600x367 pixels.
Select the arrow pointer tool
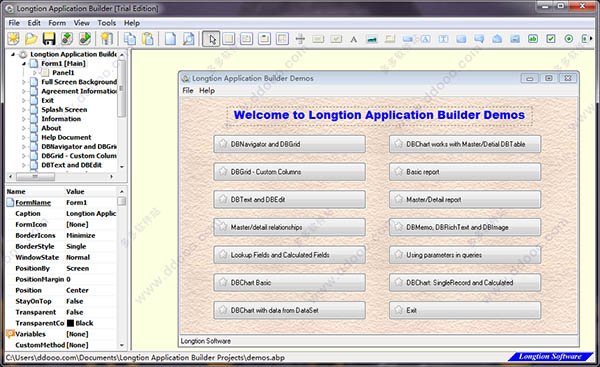pos(211,39)
